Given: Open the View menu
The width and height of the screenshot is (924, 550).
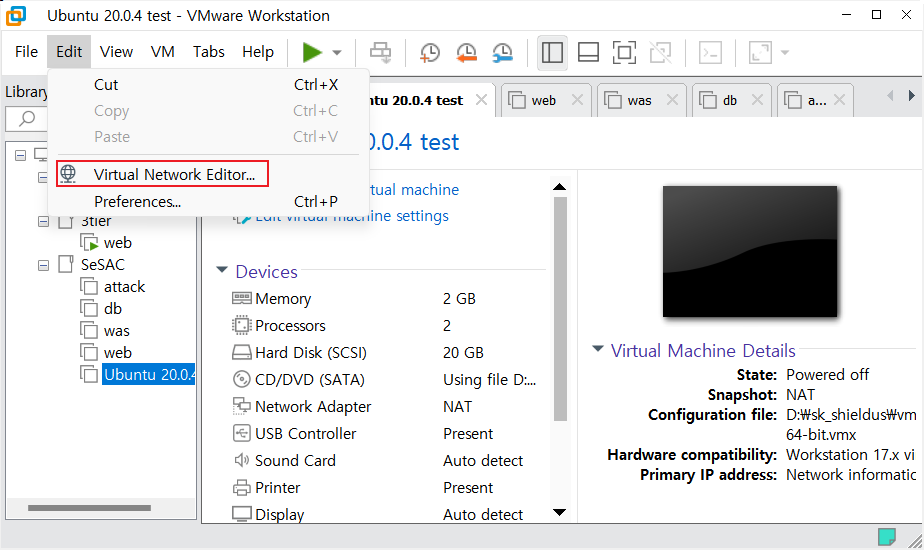Looking at the screenshot, I should click(116, 52).
